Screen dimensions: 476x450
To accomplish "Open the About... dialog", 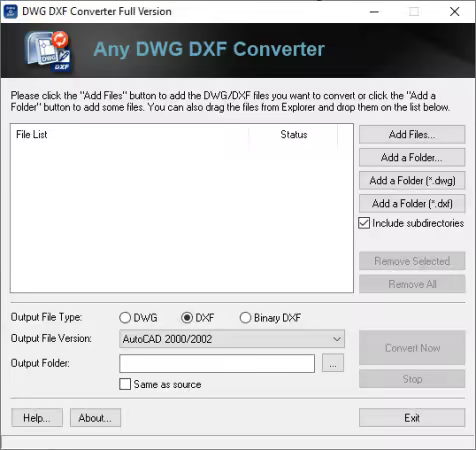I will (x=95, y=418).
